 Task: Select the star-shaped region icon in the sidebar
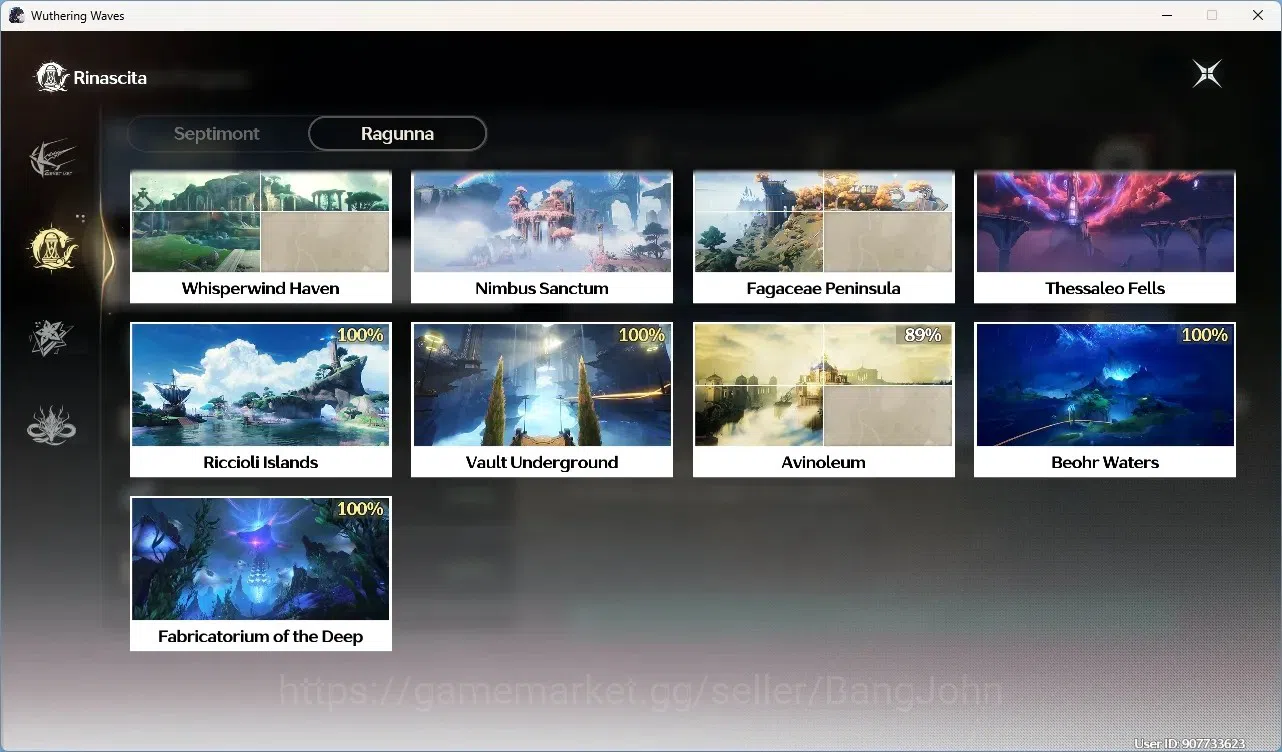pyautogui.click(x=52, y=338)
